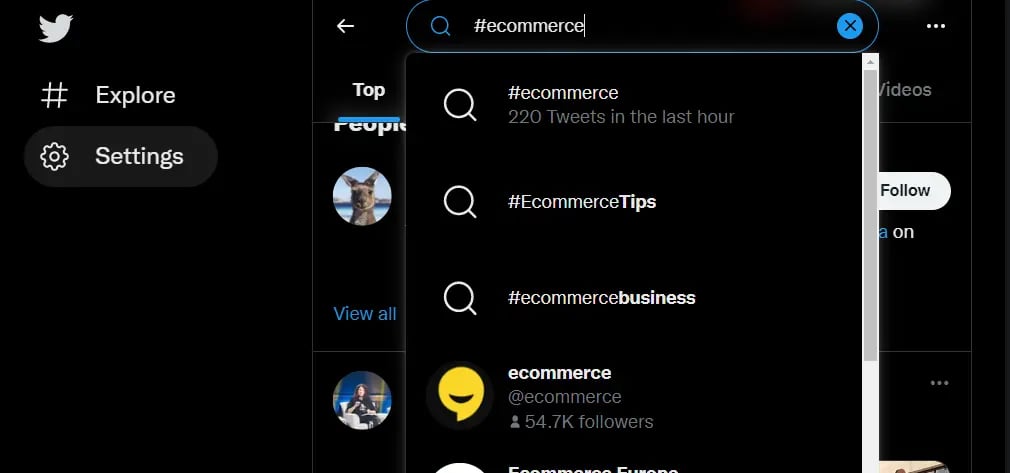Open the tweet's three-dot more options
Screen dimensions: 1010x473
tap(939, 383)
